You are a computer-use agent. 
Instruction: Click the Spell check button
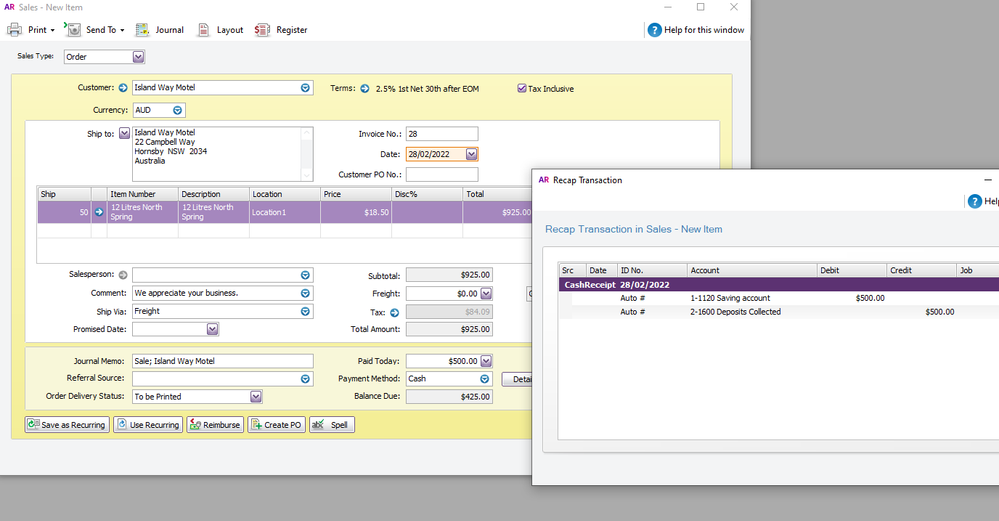(332, 425)
